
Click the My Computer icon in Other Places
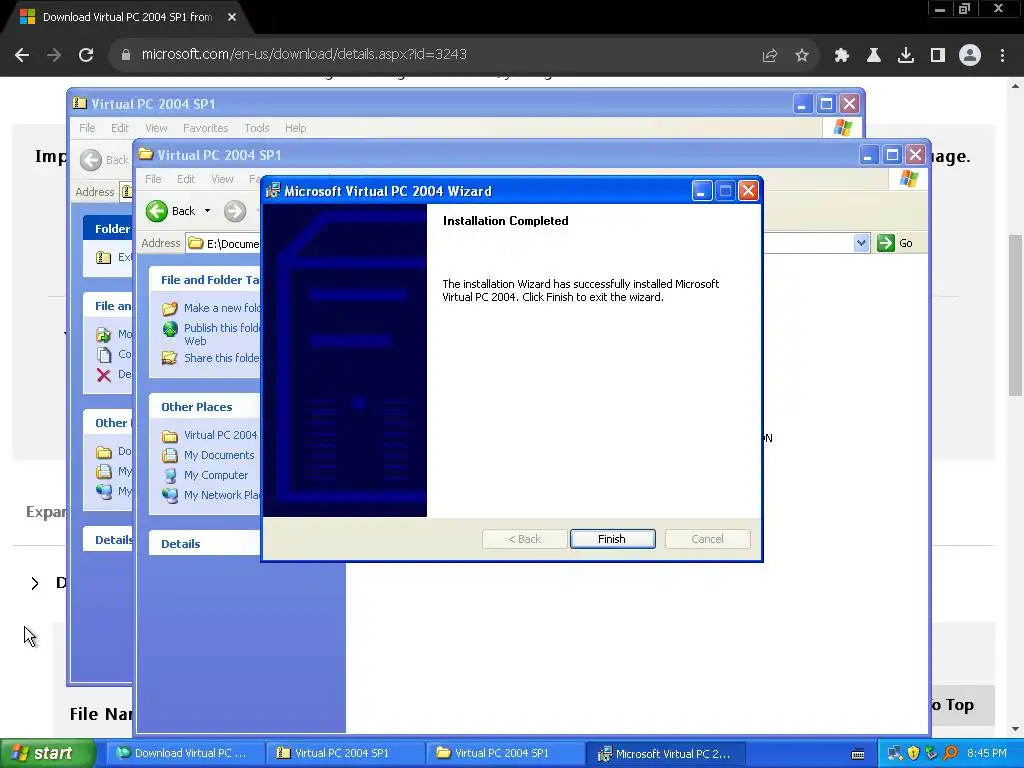170,475
